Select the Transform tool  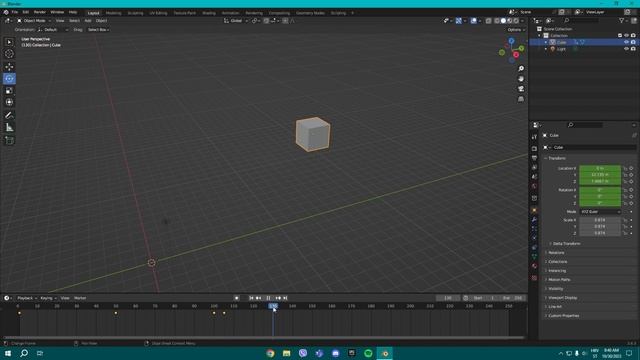9,102
